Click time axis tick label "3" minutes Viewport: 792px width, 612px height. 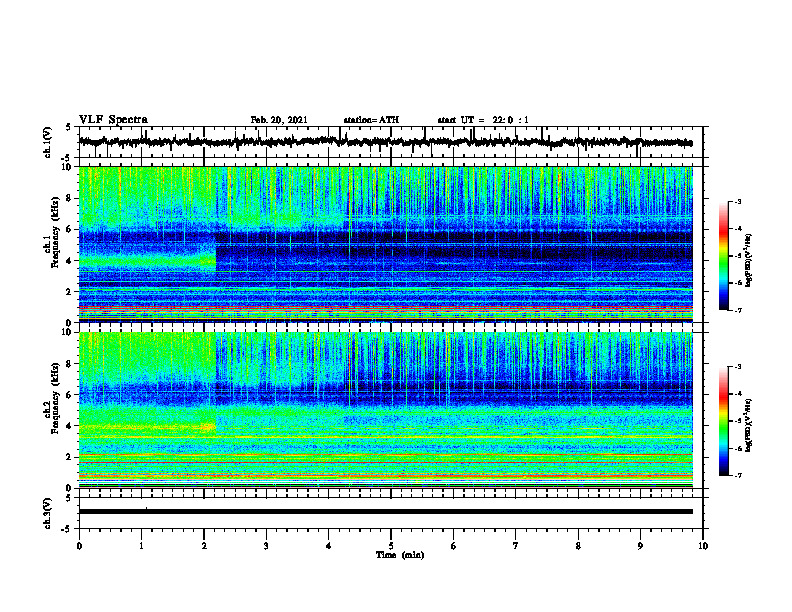266,546
